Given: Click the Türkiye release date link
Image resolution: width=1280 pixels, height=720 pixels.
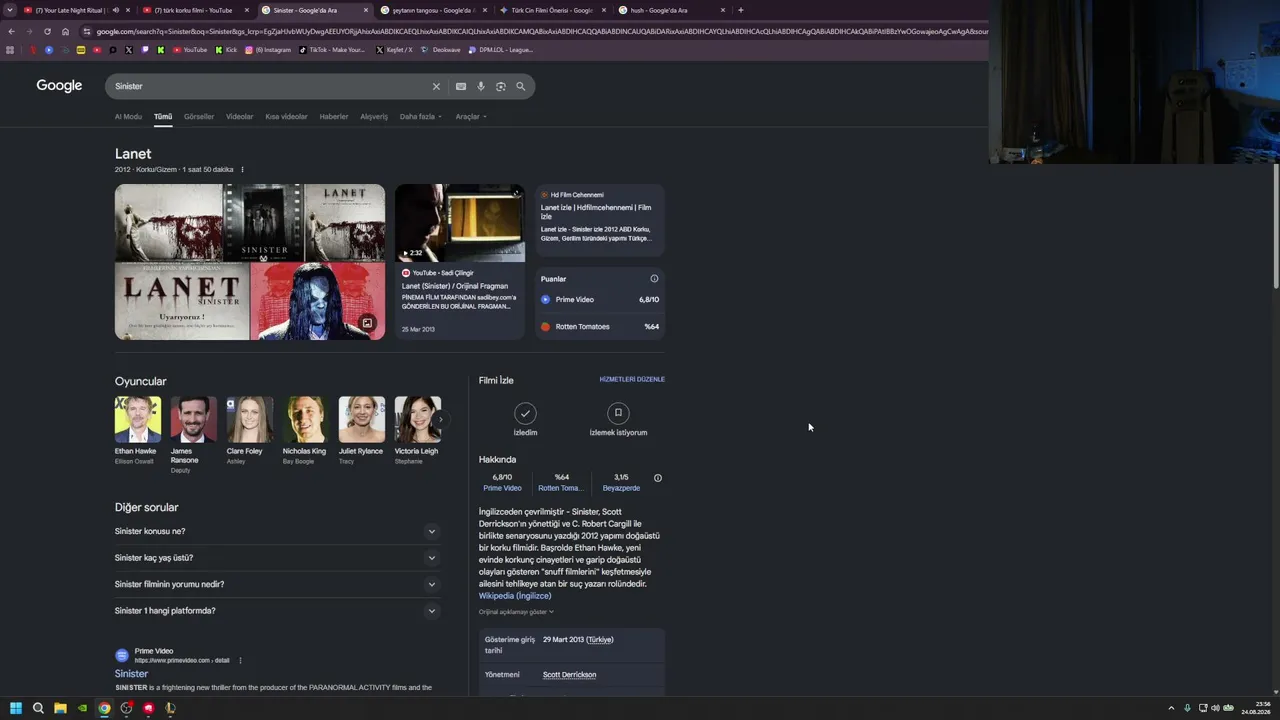Looking at the screenshot, I should [x=600, y=640].
